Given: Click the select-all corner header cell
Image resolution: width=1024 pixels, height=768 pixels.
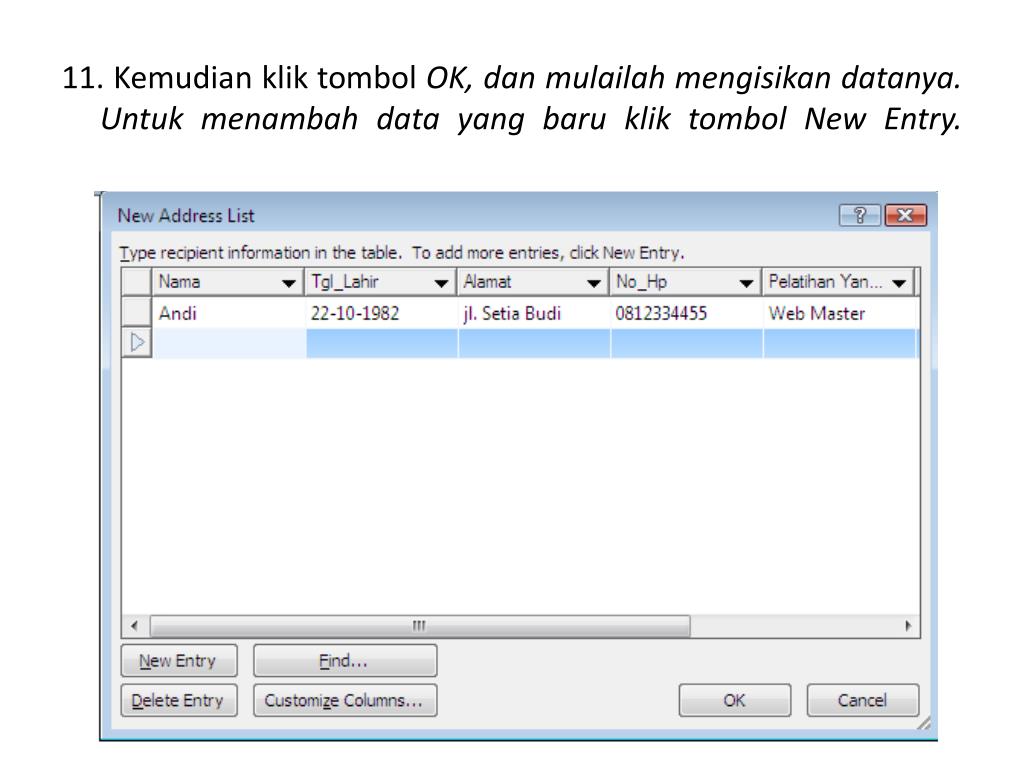Looking at the screenshot, I should coord(136,282).
